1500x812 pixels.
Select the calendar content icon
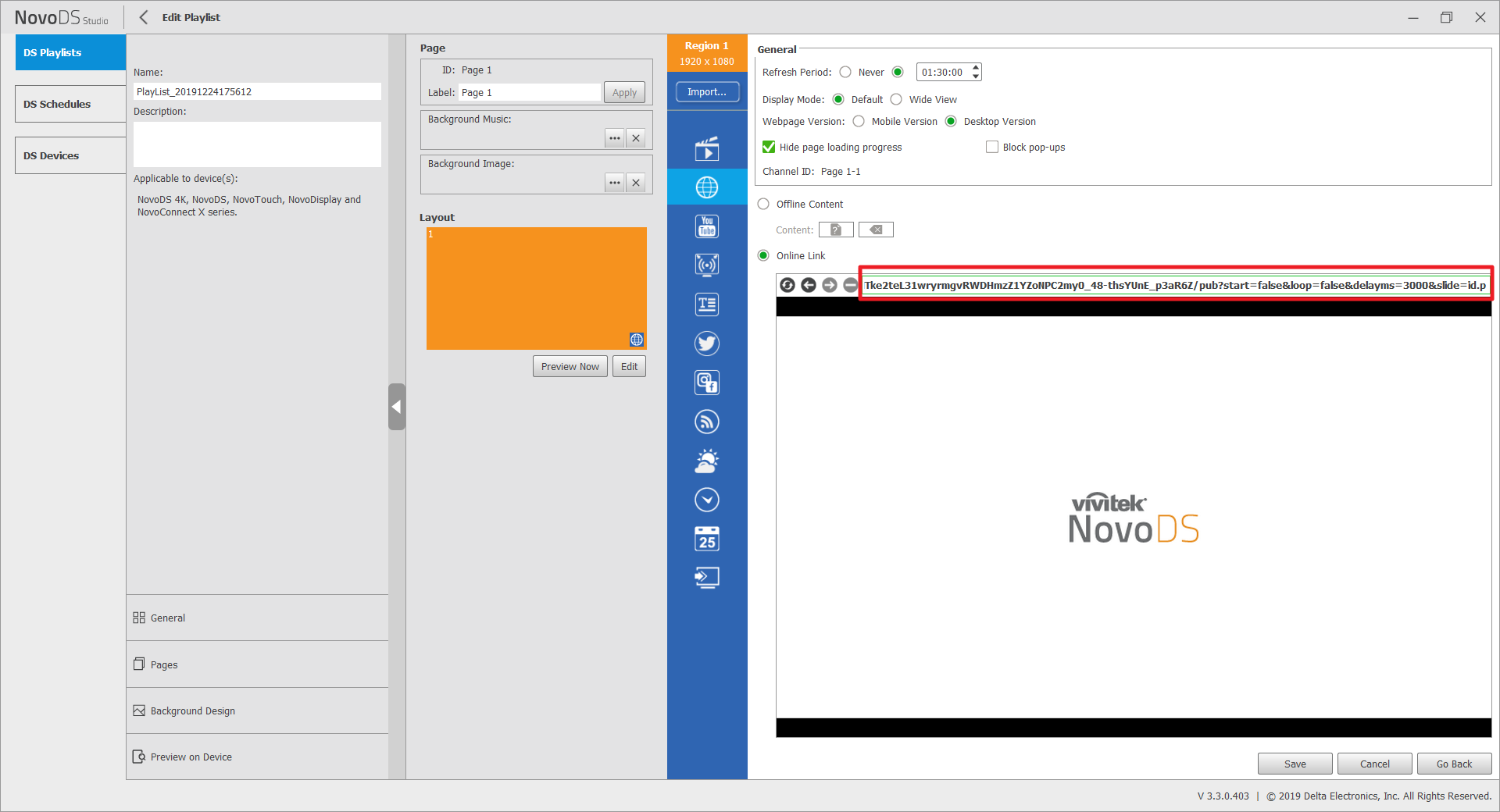click(707, 539)
